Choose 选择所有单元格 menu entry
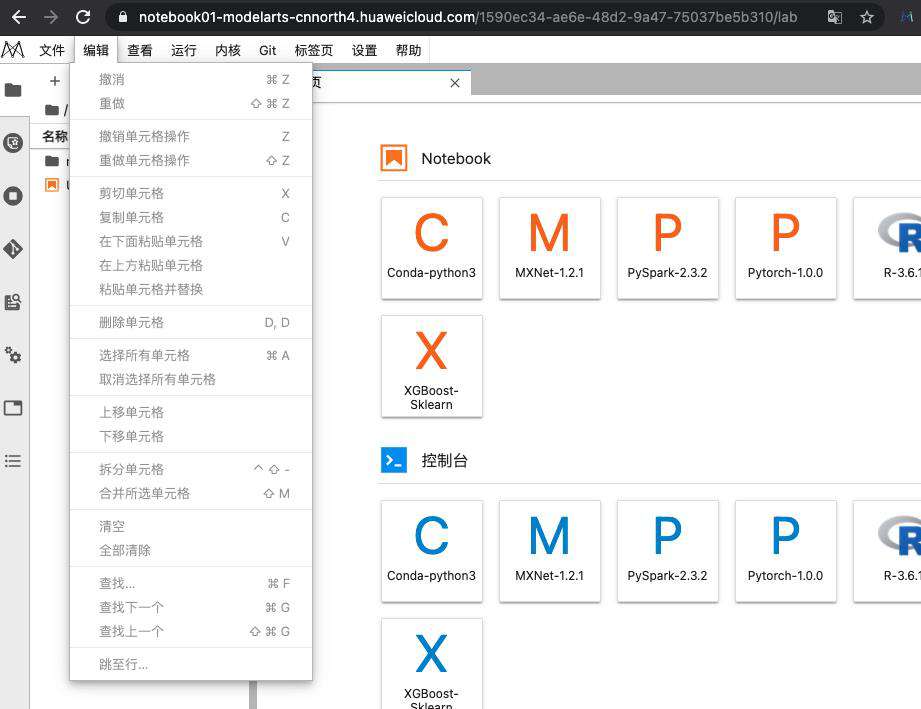Image resolution: width=921 pixels, height=709 pixels. (x=191, y=355)
